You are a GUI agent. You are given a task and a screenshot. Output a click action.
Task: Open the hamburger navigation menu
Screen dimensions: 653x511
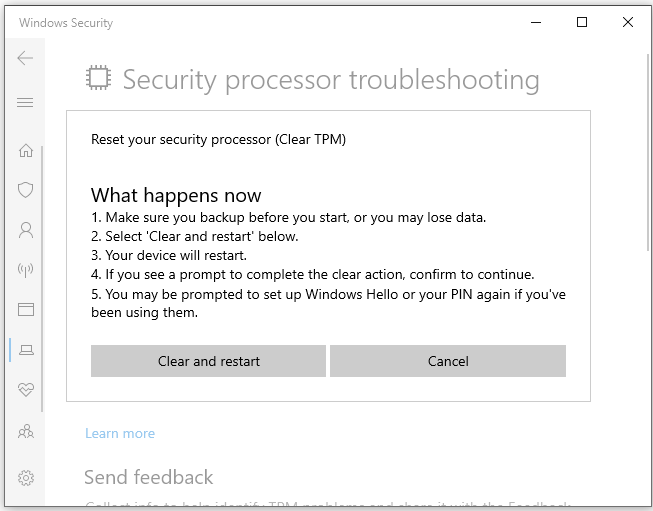point(25,103)
